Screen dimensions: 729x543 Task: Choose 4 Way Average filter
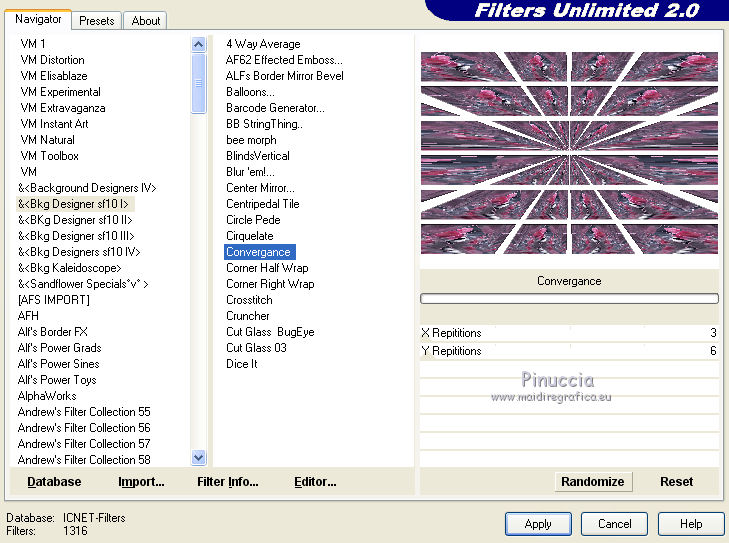pos(263,44)
